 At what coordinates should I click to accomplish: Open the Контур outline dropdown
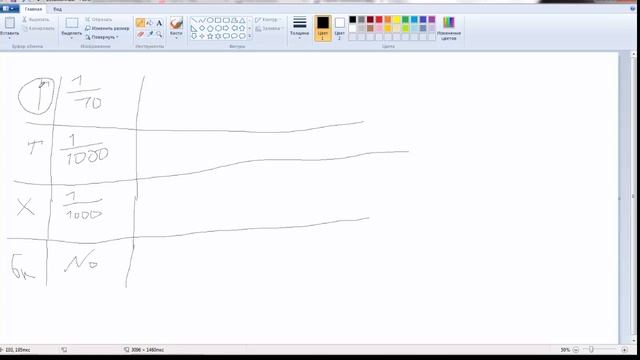pyautogui.click(x=269, y=20)
